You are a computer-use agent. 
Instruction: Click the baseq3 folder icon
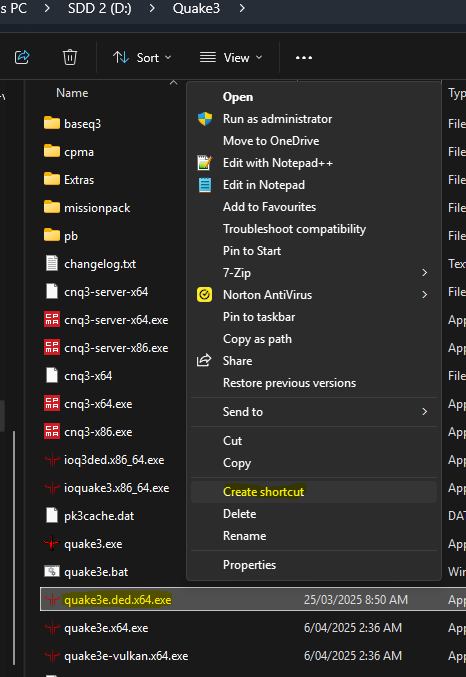[x=52, y=123]
